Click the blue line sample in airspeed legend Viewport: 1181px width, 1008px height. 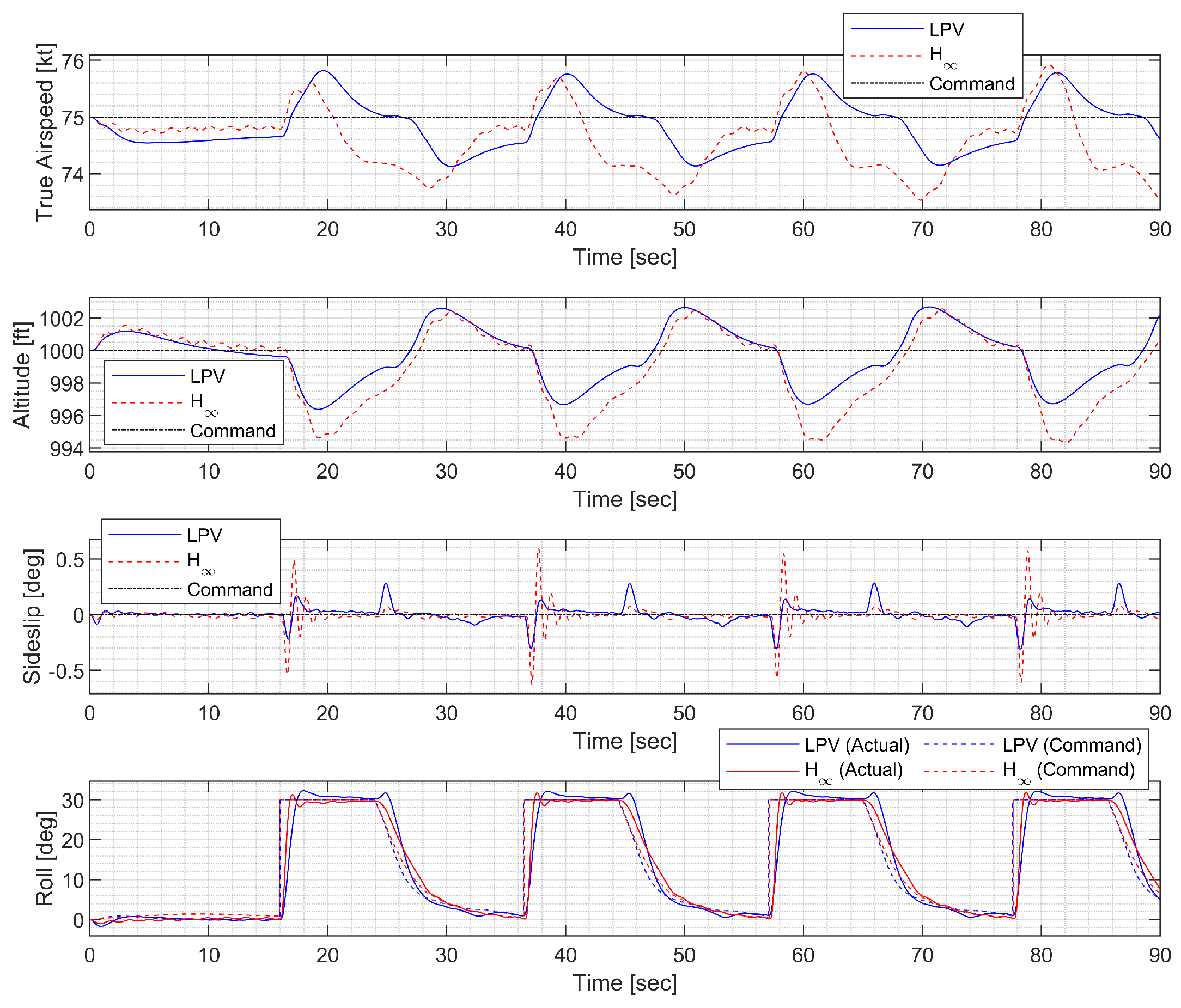point(886,29)
